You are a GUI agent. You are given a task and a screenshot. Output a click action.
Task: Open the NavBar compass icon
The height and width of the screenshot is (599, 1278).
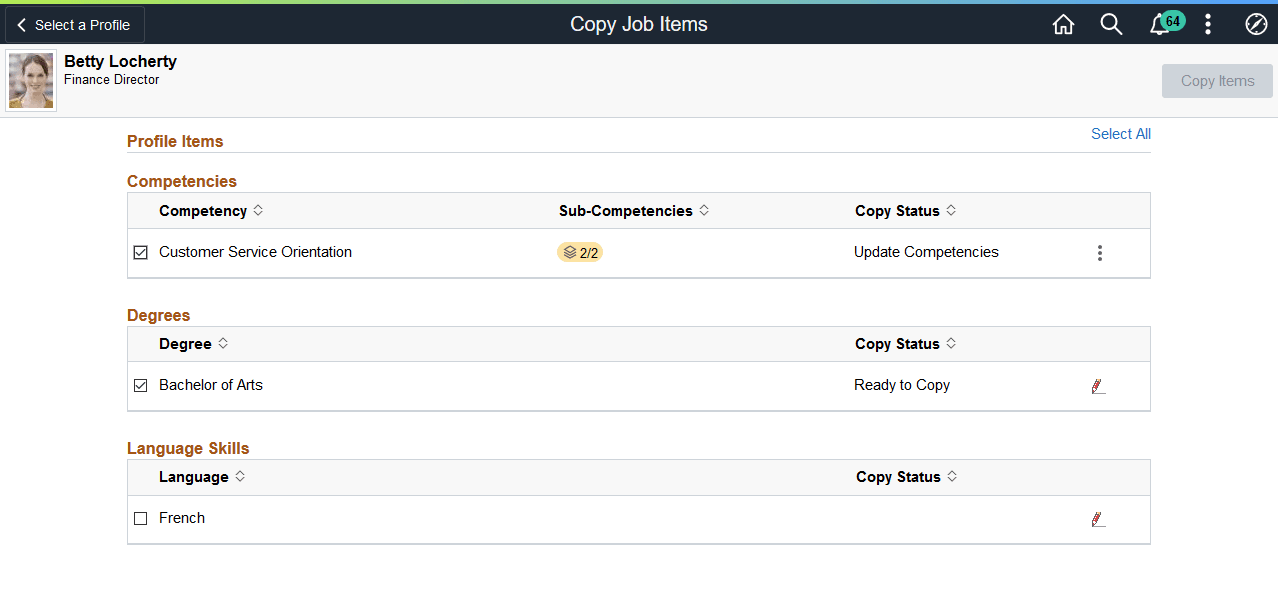[1256, 23]
